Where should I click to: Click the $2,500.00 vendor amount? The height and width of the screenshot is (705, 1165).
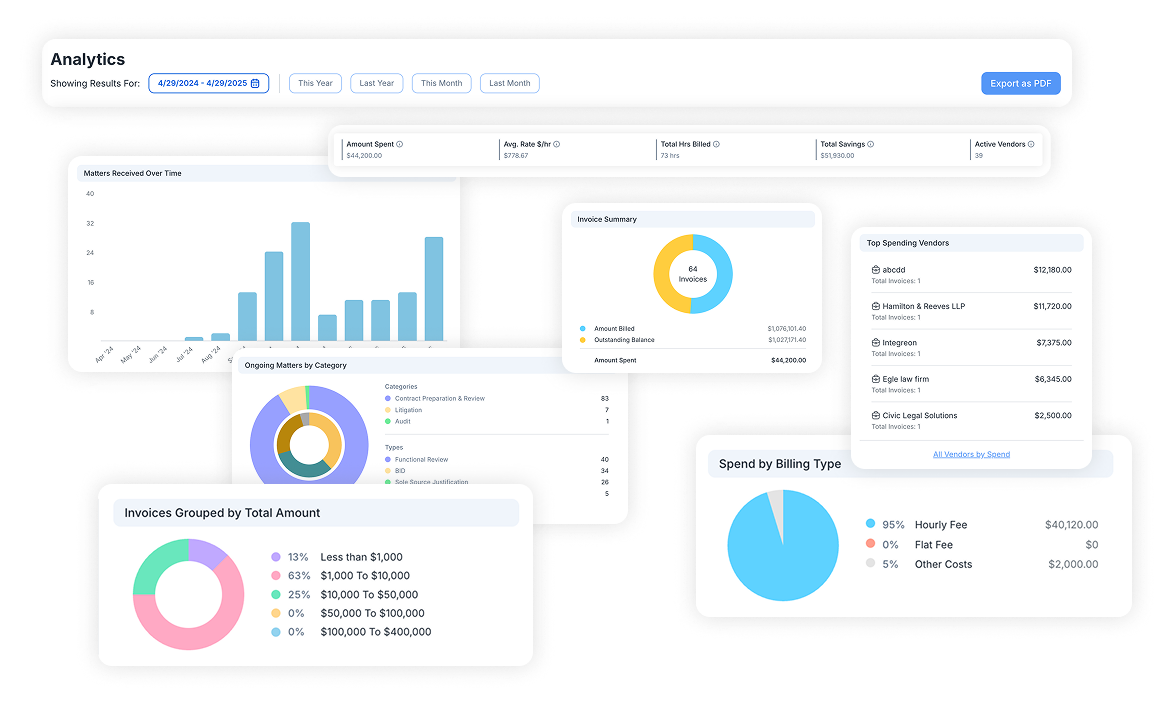(x=1053, y=415)
